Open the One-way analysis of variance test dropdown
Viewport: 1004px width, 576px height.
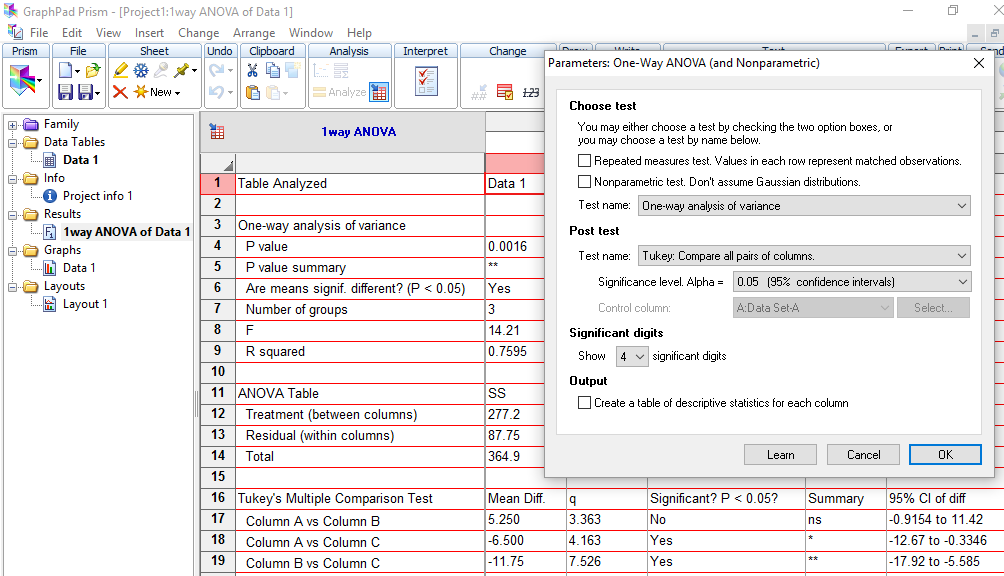[x=804, y=205]
